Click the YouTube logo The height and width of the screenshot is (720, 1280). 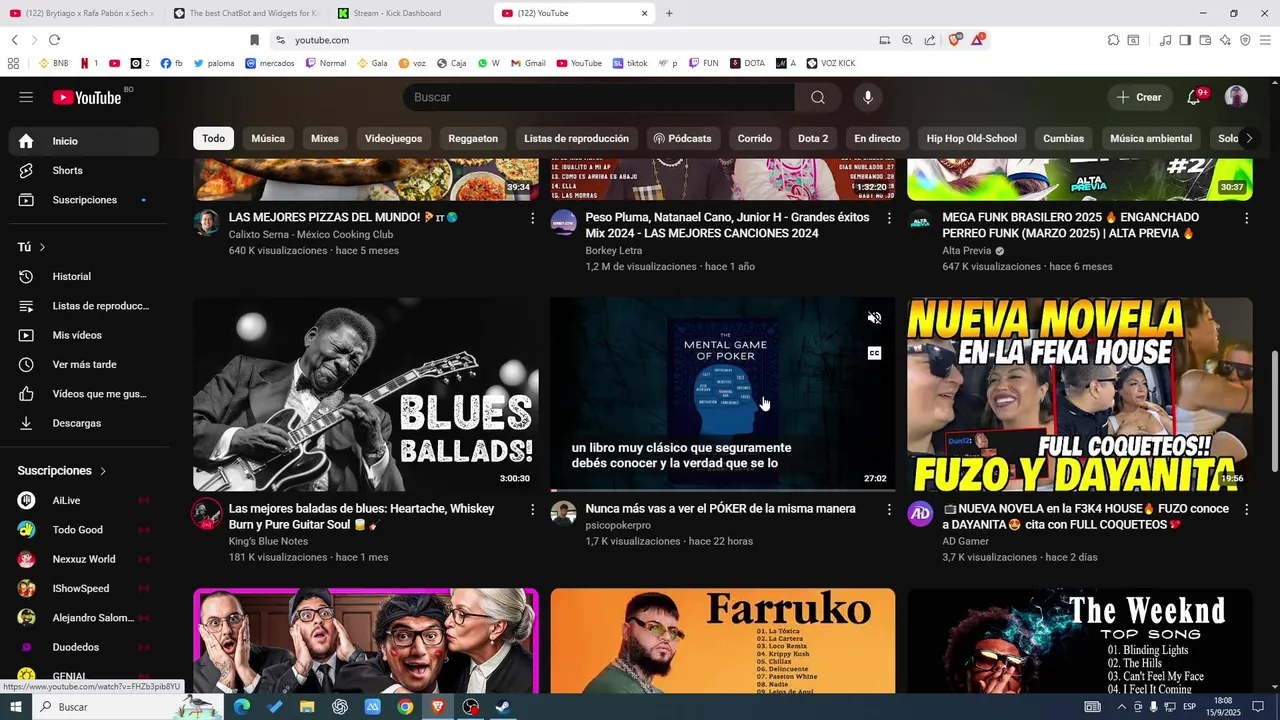[x=87, y=97]
